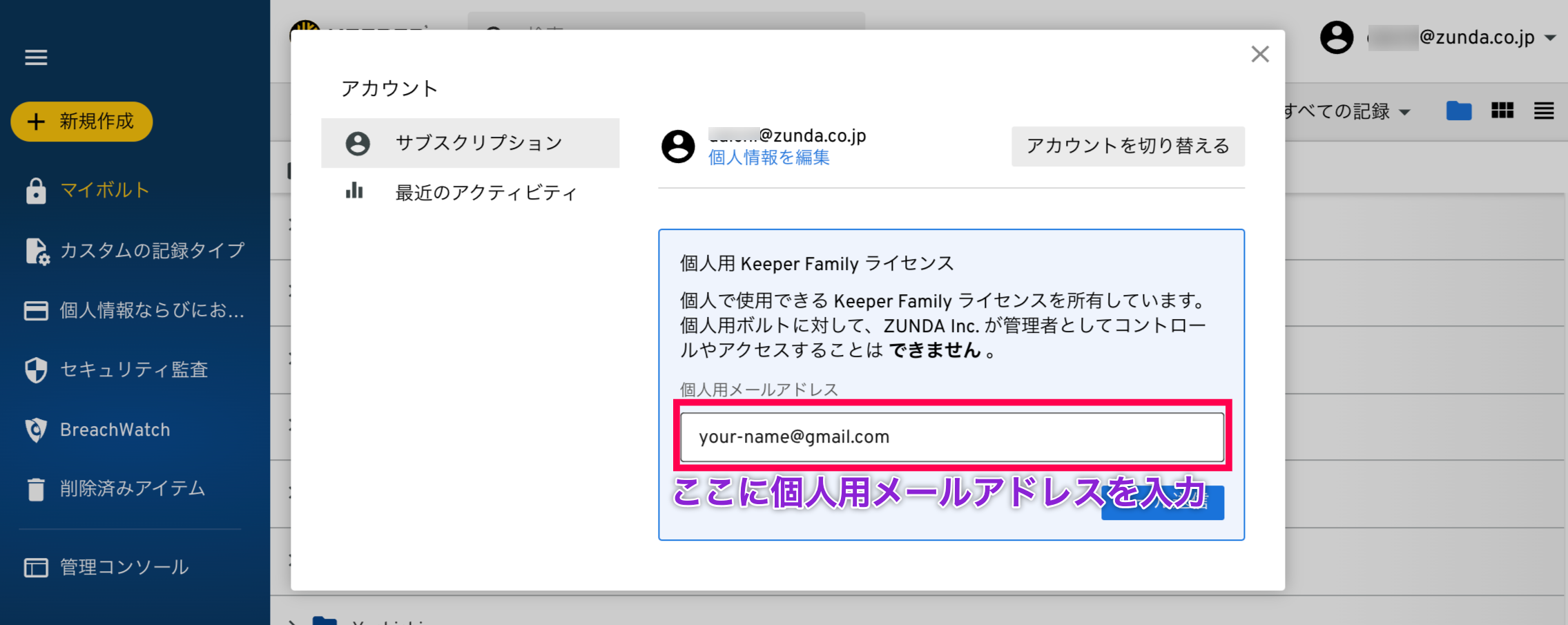The image size is (1568, 625).
Task: Switch to list view icon
Action: [1545, 110]
